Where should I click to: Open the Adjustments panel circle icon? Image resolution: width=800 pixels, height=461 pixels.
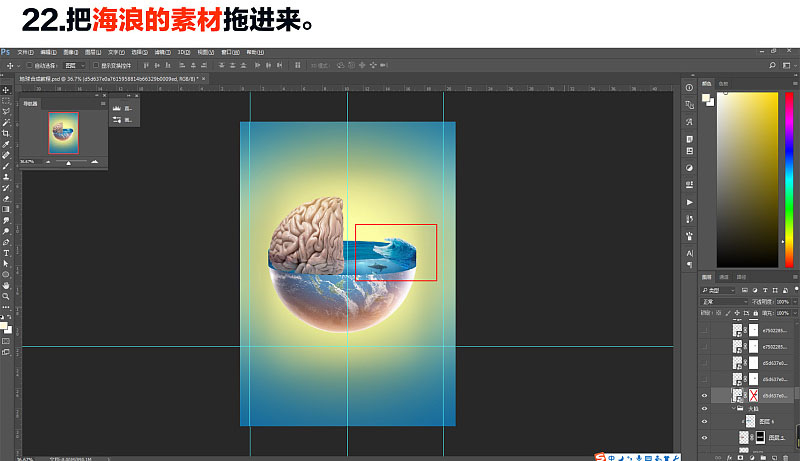tap(689, 168)
